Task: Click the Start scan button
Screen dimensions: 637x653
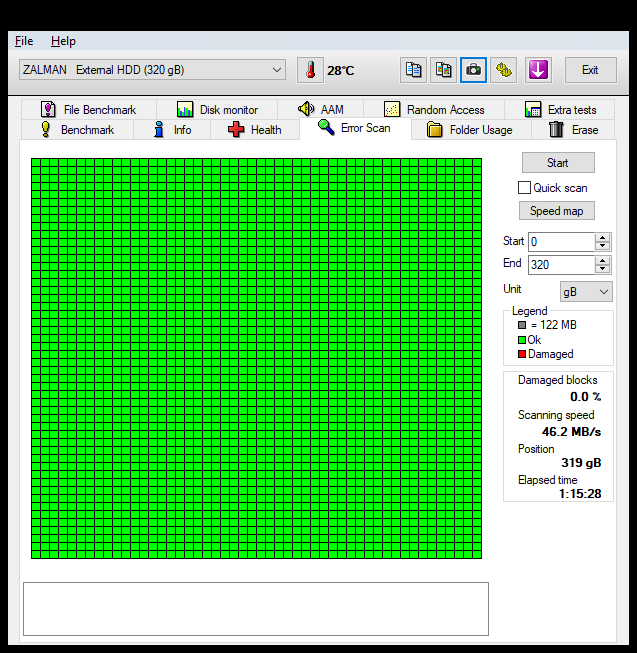Action: click(558, 162)
